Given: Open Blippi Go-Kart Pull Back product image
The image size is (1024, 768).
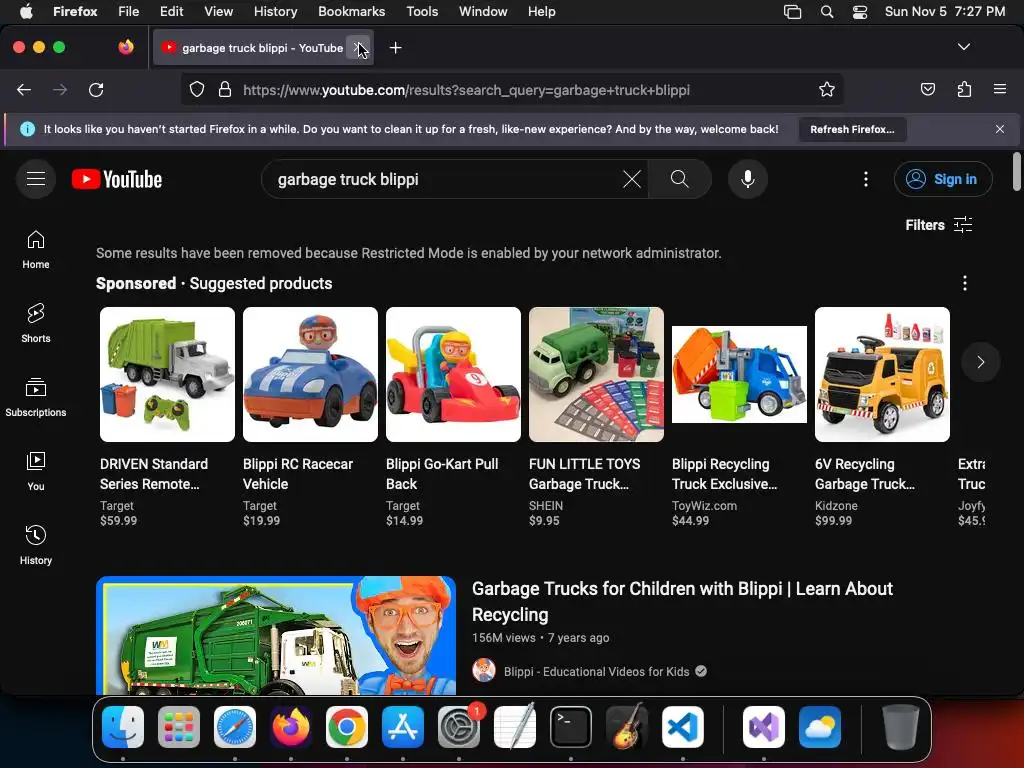Looking at the screenshot, I should 453,374.
